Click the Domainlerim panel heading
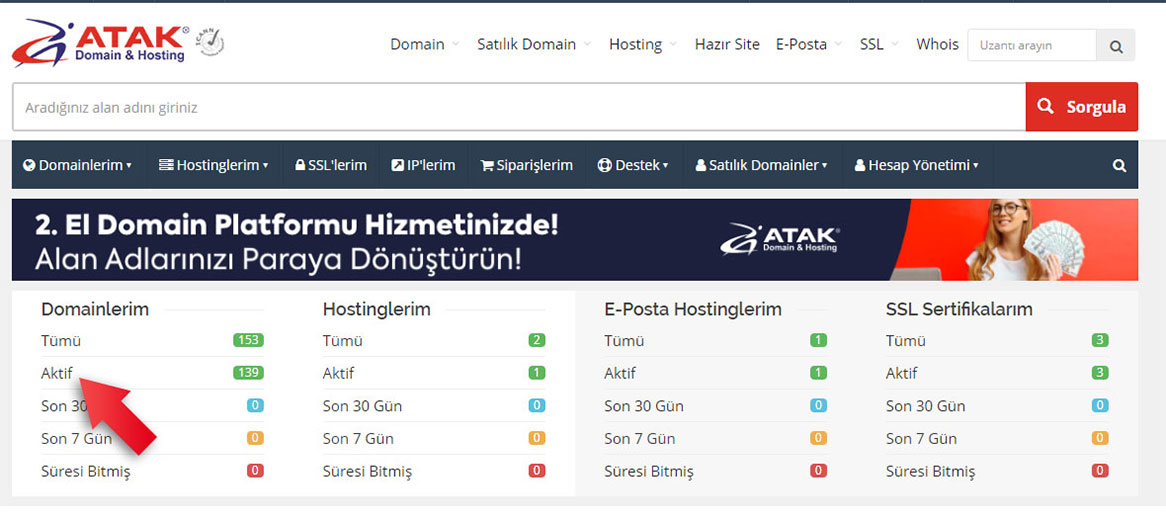The height and width of the screenshot is (521, 1166). pyautogui.click(x=95, y=309)
